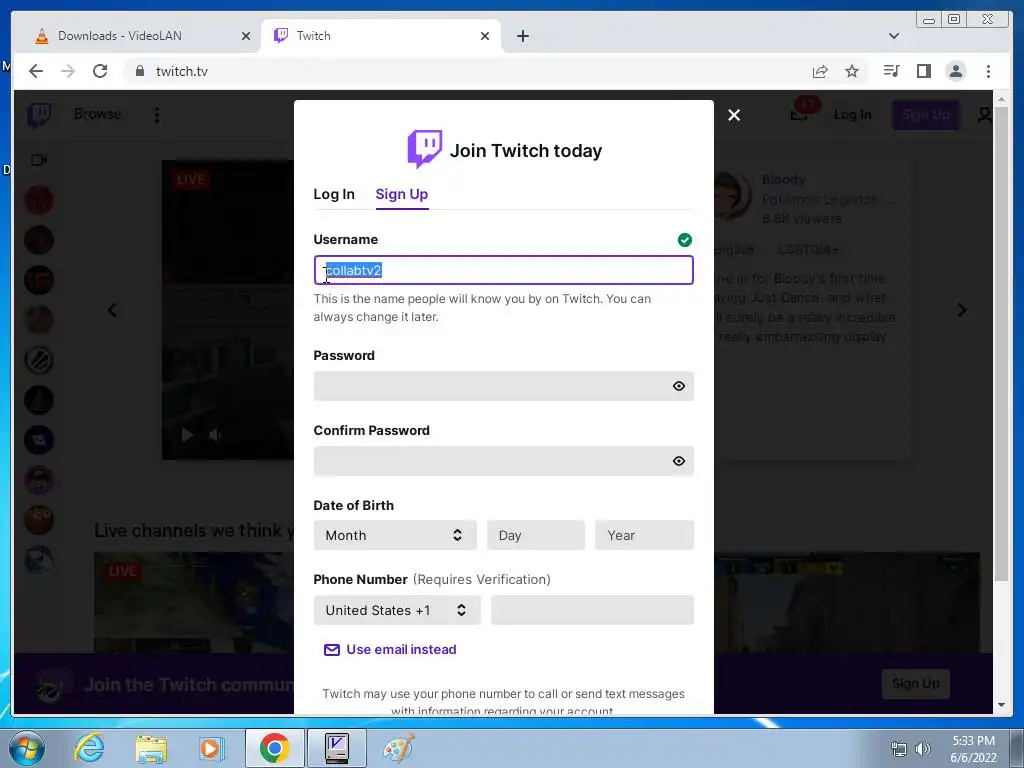Click the green username available checkmark
The image size is (1024, 768).
point(684,240)
